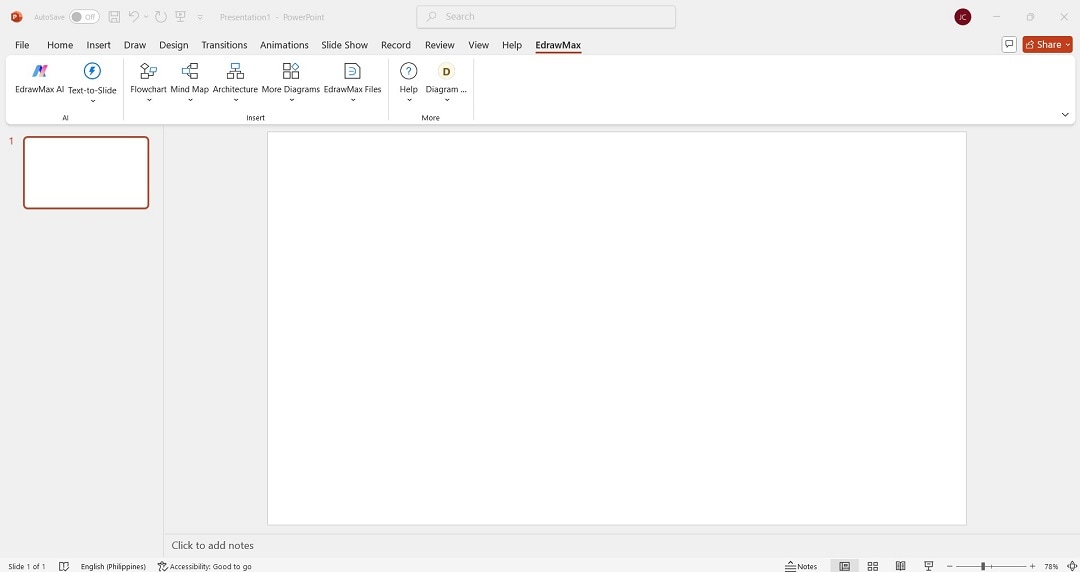
Task: Undo the last action
Action: (134, 17)
